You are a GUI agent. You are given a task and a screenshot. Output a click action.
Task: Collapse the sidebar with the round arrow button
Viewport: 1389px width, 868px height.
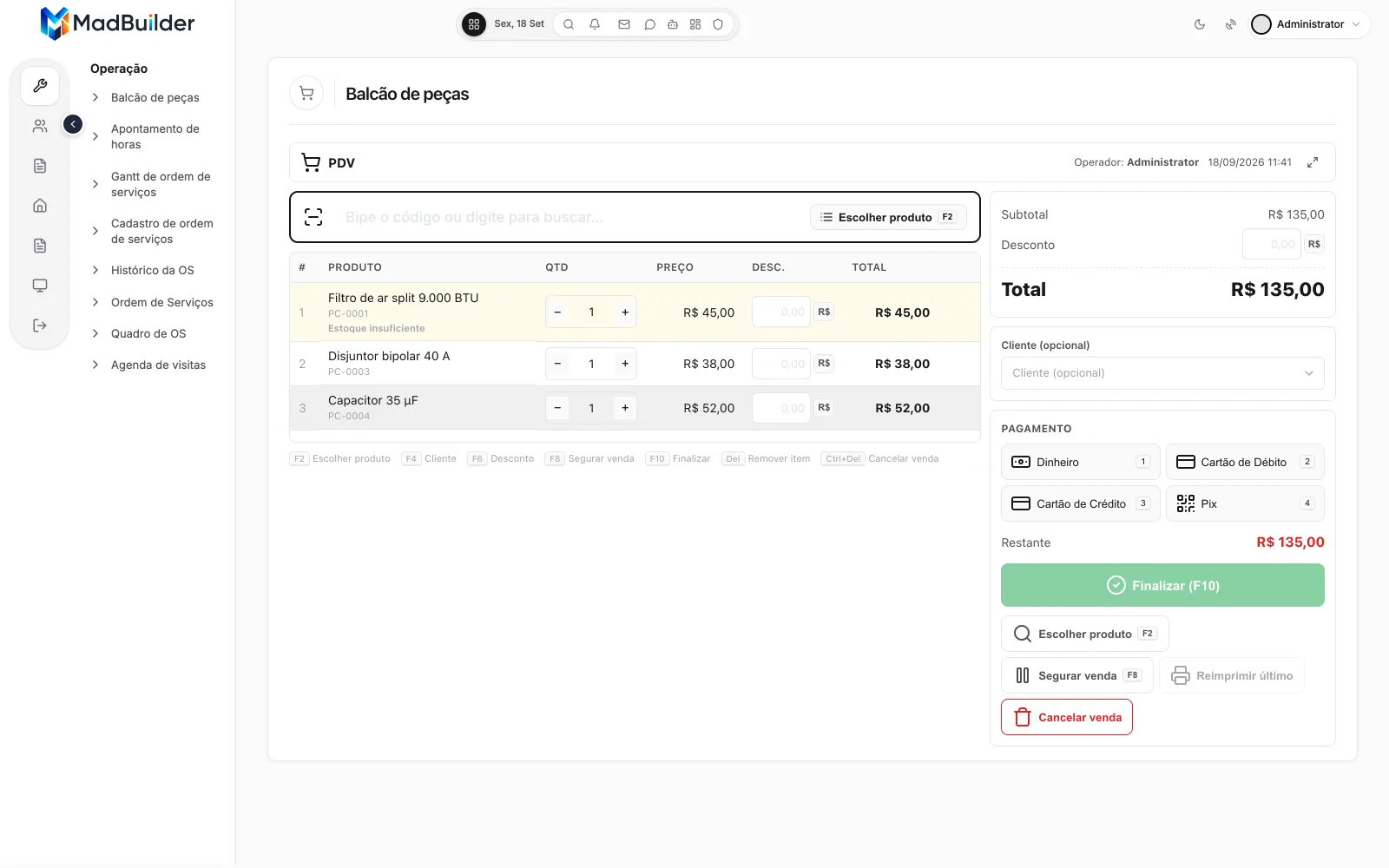73,125
